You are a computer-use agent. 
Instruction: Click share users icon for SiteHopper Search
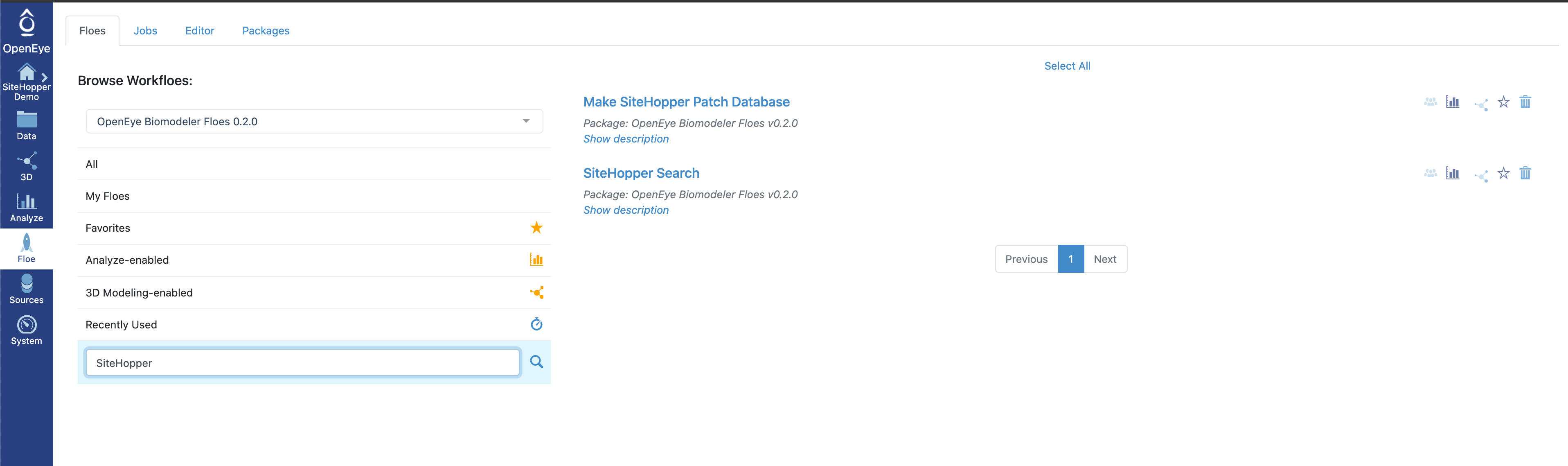[1431, 173]
